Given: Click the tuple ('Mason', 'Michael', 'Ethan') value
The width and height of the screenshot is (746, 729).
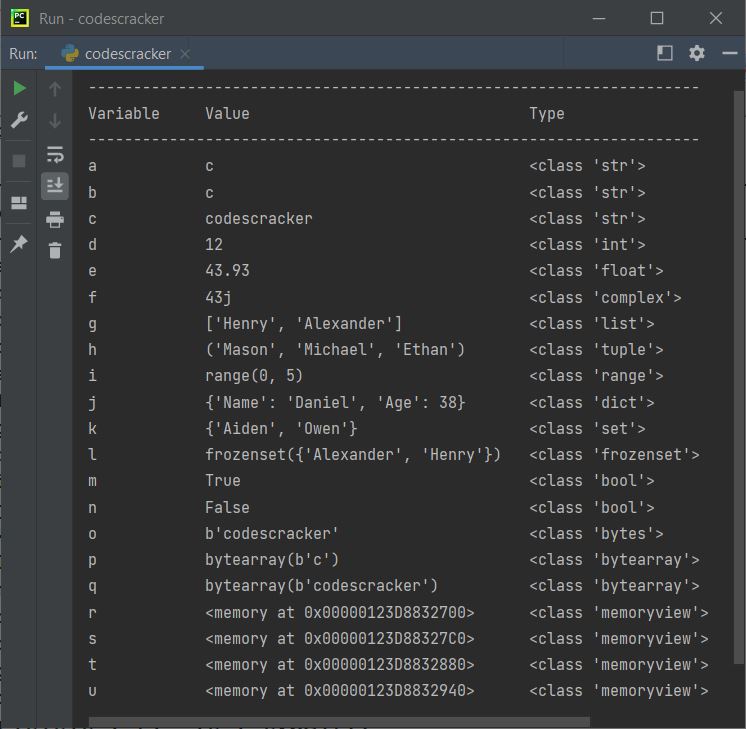Looking at the screenshot, I should 335,350.
